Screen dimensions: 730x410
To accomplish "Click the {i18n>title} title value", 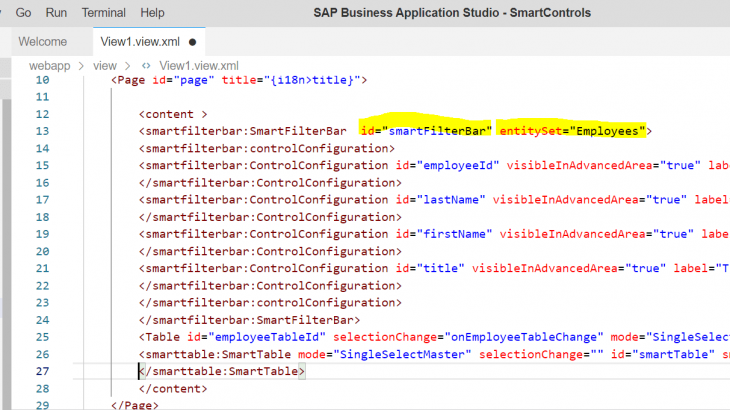I will [312, 80].
